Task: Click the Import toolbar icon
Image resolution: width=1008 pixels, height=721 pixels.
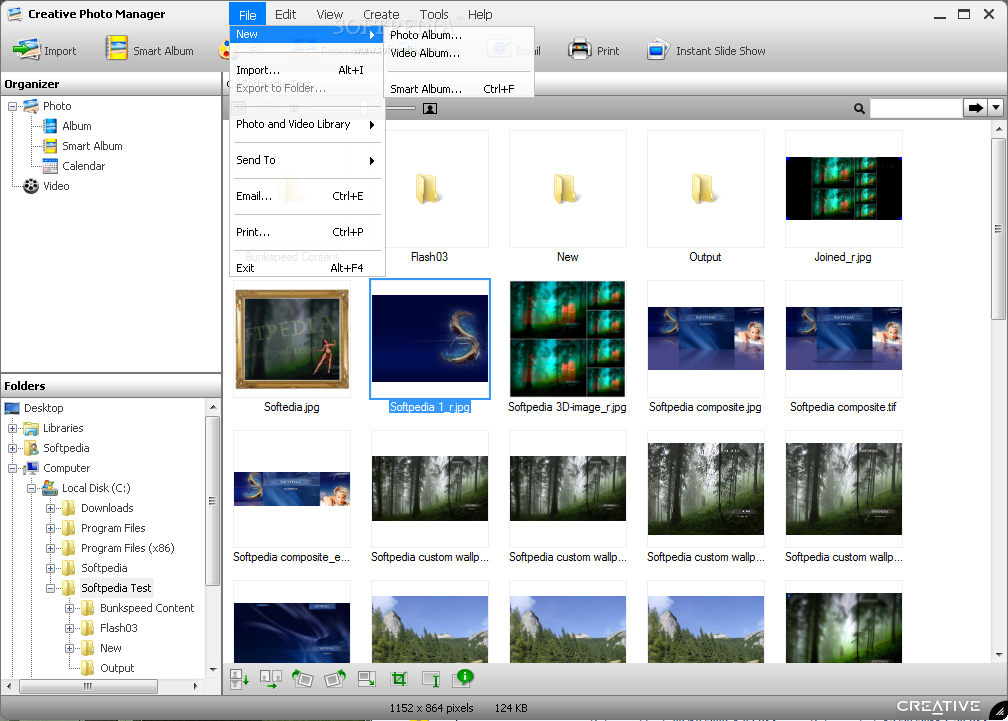Action: point(27,50)
